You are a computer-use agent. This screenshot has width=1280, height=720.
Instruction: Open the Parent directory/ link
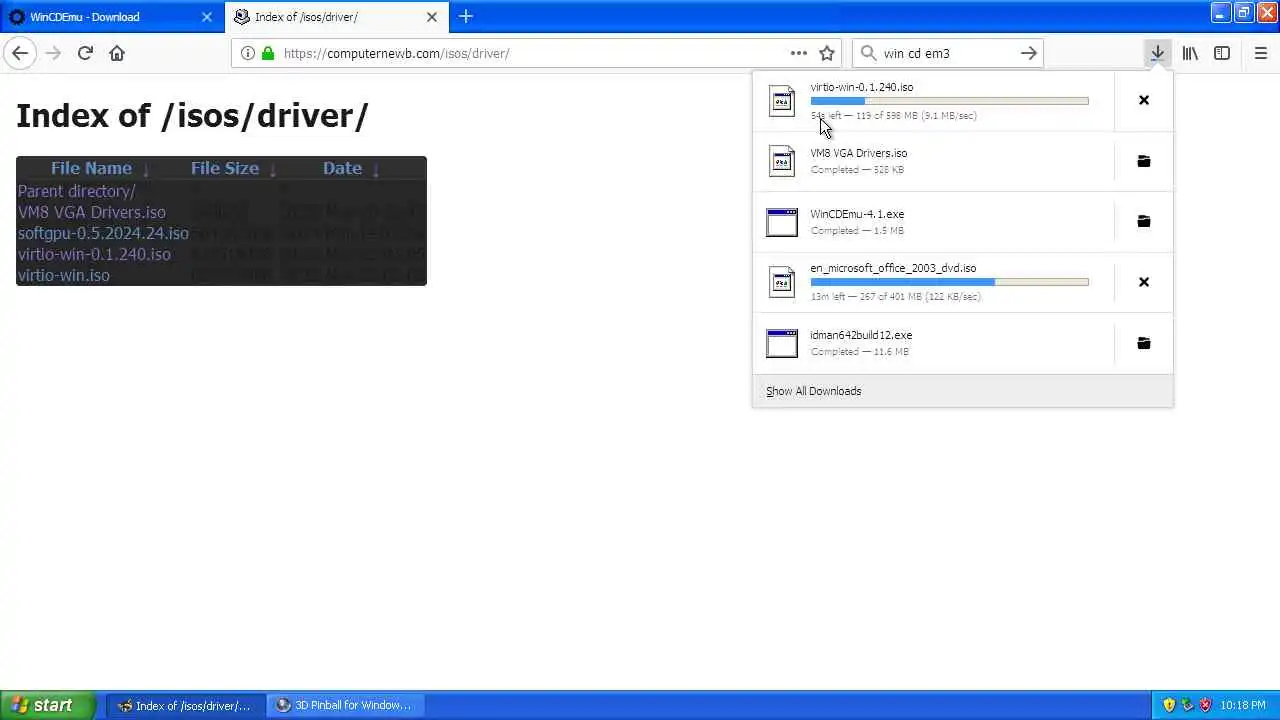click(x=77, y=191)
